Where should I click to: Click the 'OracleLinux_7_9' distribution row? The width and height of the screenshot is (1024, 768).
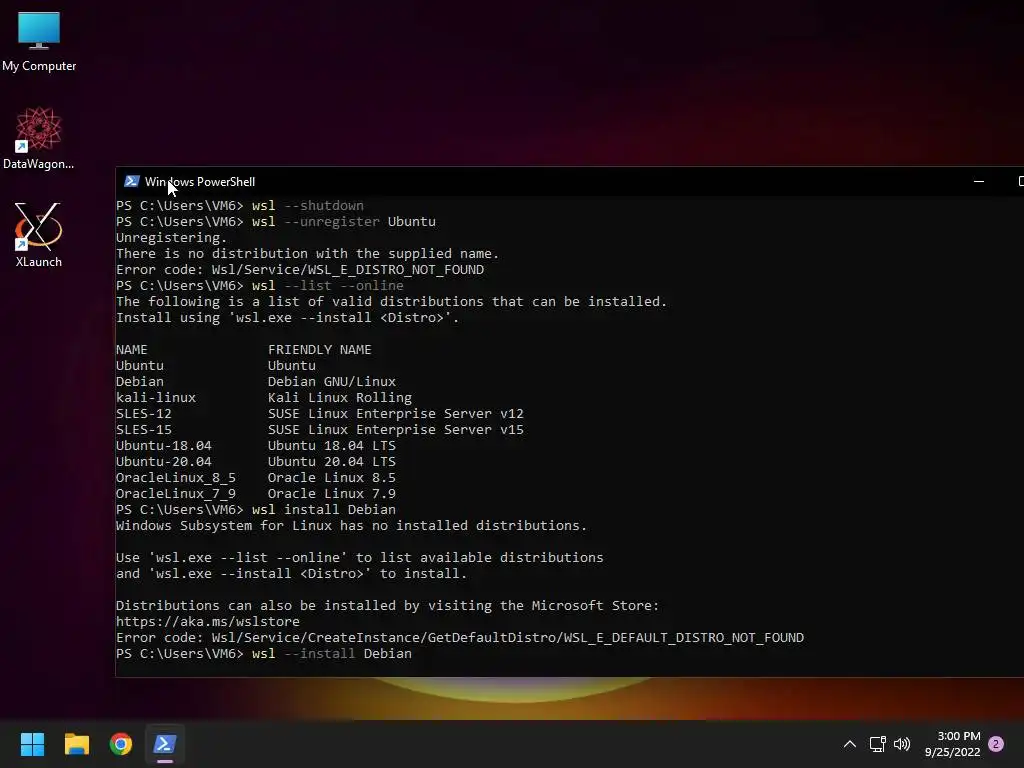256,494
